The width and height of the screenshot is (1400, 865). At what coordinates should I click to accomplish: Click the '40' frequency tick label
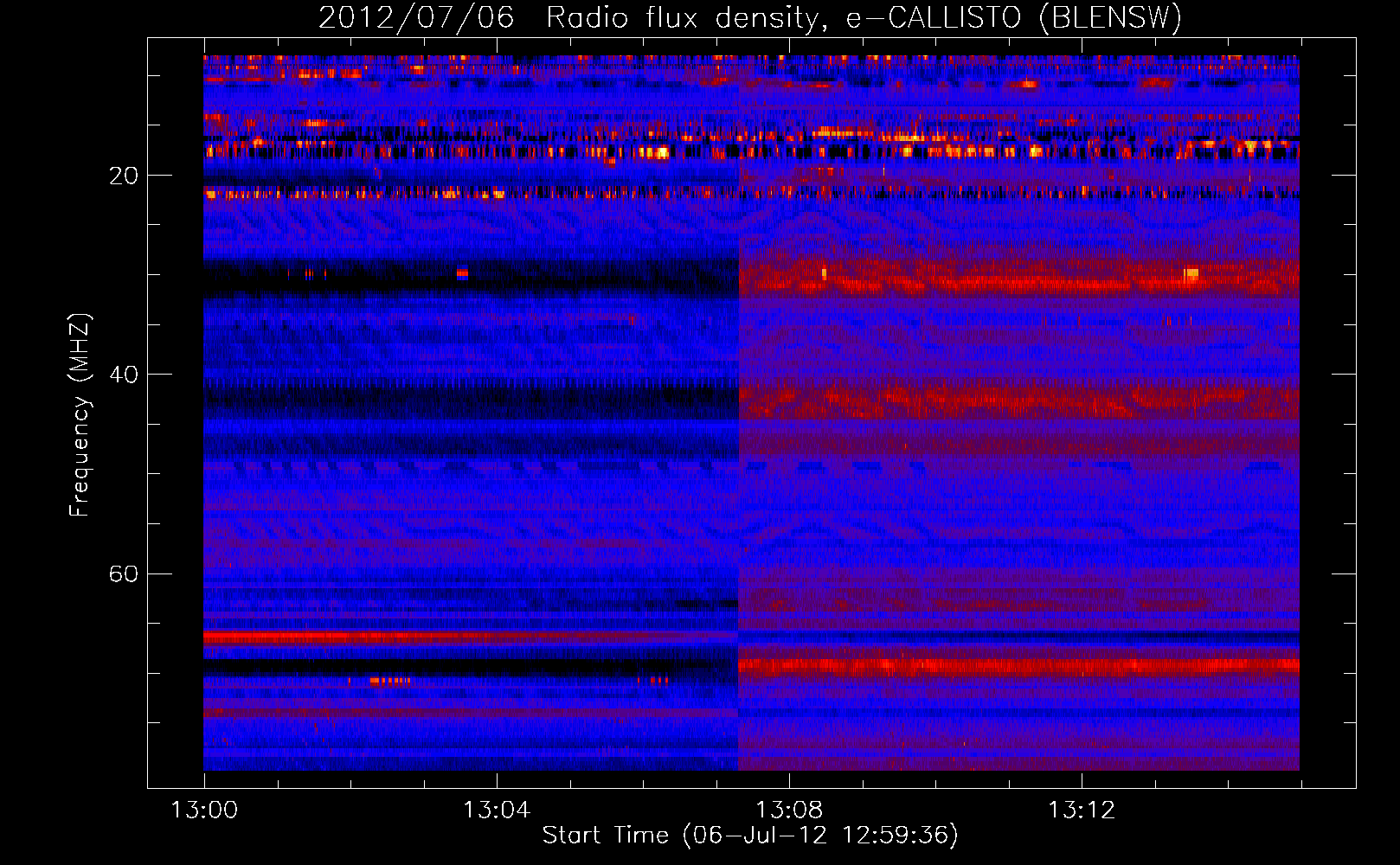123,375
